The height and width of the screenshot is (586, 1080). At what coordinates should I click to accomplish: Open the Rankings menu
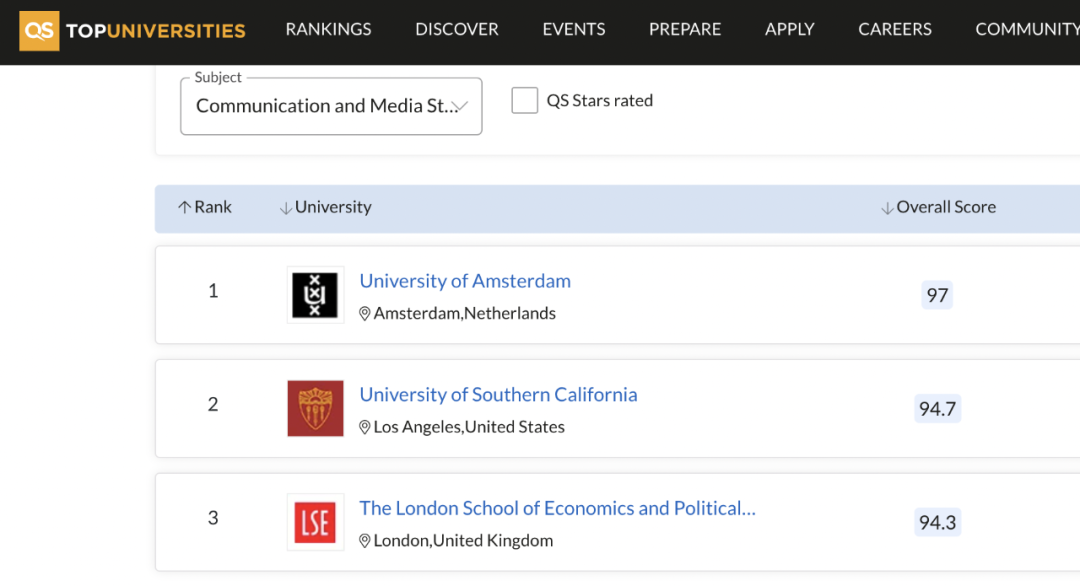coord(329,29)
